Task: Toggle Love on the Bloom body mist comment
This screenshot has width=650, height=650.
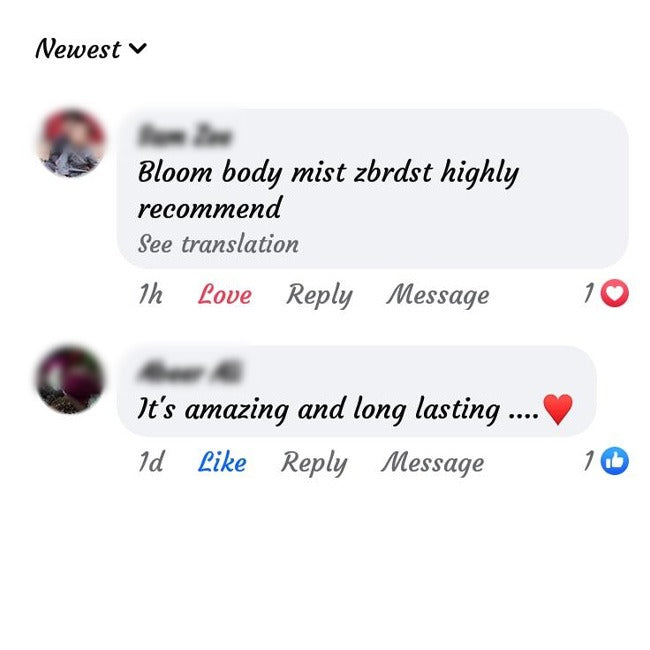Action: point(225,295)
